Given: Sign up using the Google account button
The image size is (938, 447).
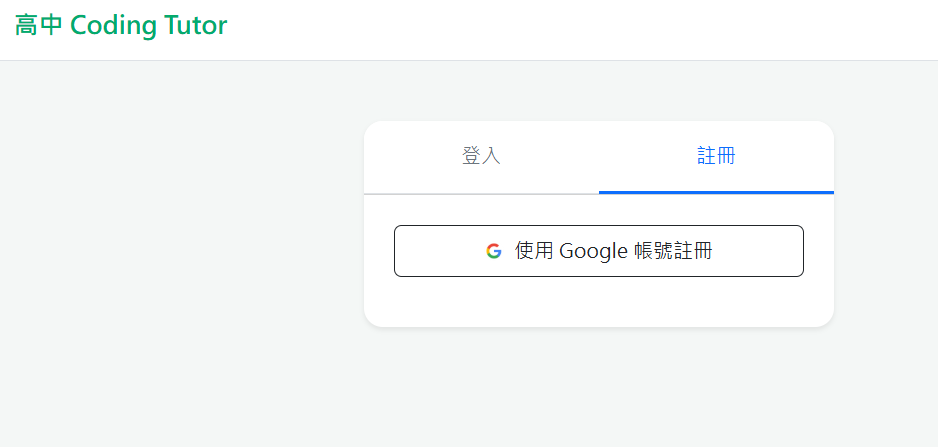Looking at the screenshot, I should [598, 251].
